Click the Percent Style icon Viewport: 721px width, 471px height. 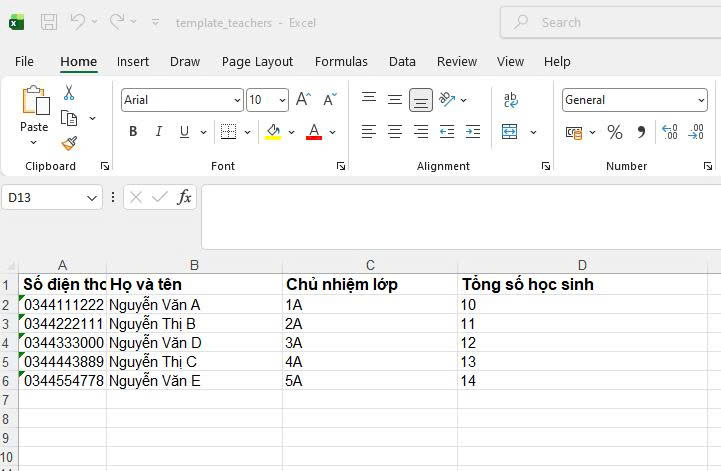615,132
